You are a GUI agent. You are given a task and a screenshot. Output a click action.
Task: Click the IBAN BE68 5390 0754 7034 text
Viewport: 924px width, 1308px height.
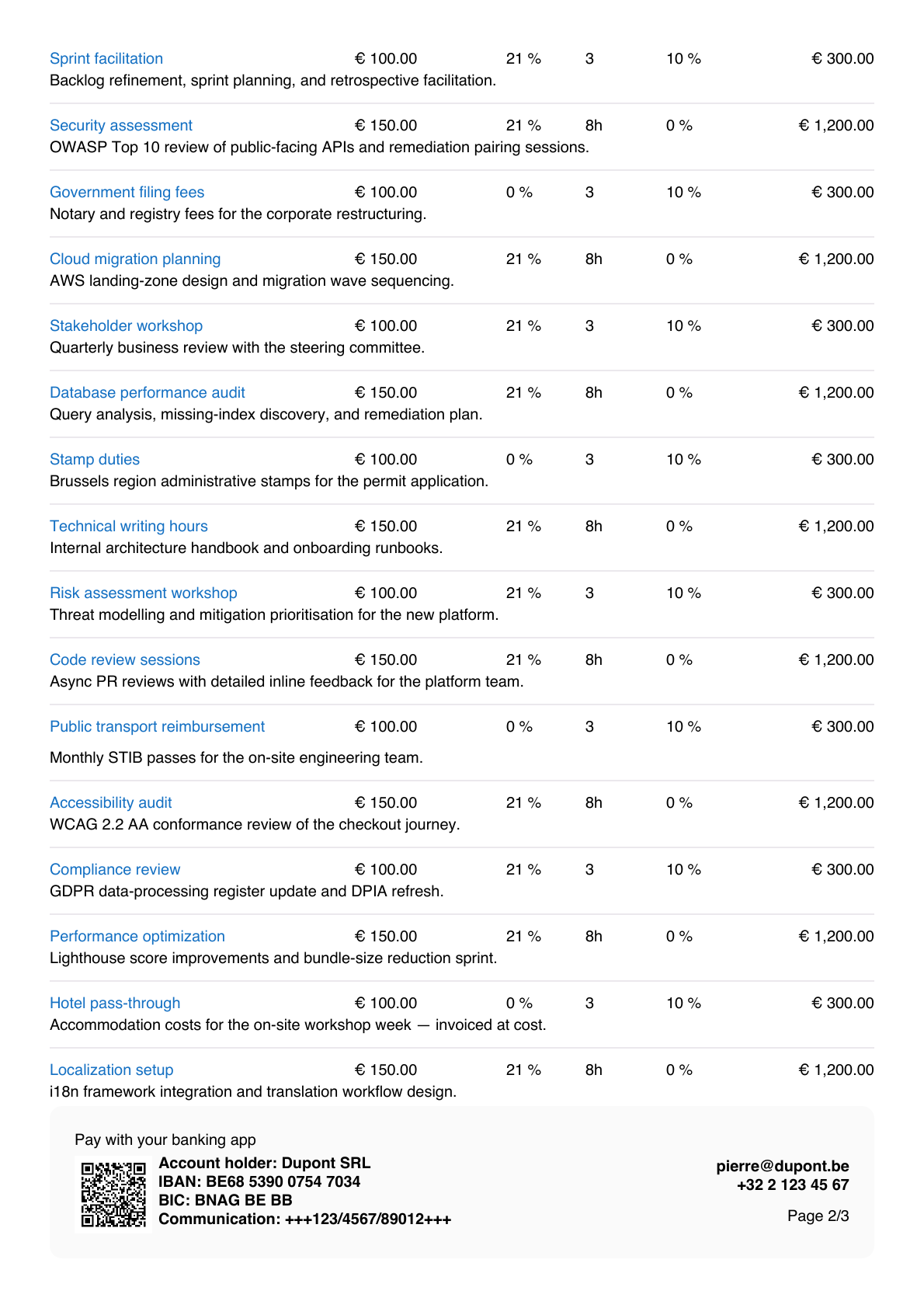tap(259, 1181)
